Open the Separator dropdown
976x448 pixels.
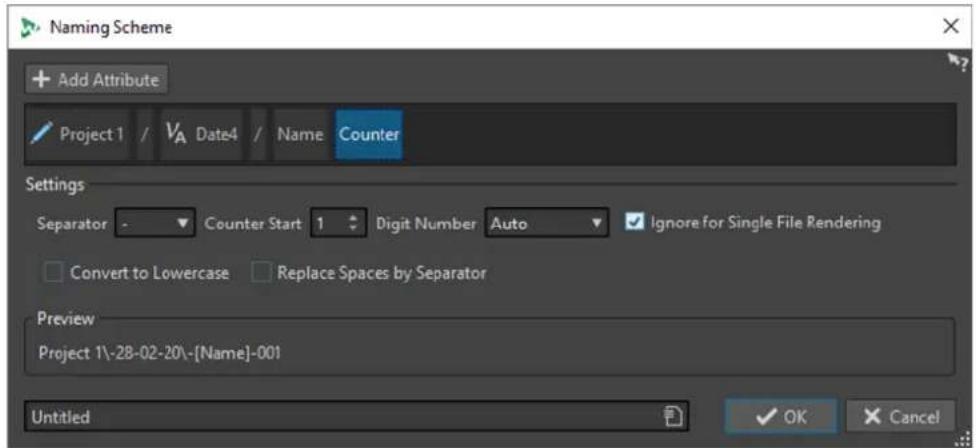[155, 223]
